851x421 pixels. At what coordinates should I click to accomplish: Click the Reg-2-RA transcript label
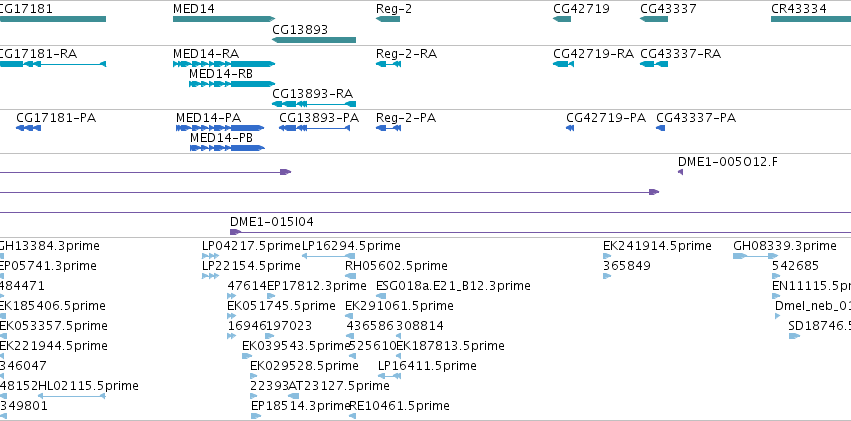click(x=407, y=54)
